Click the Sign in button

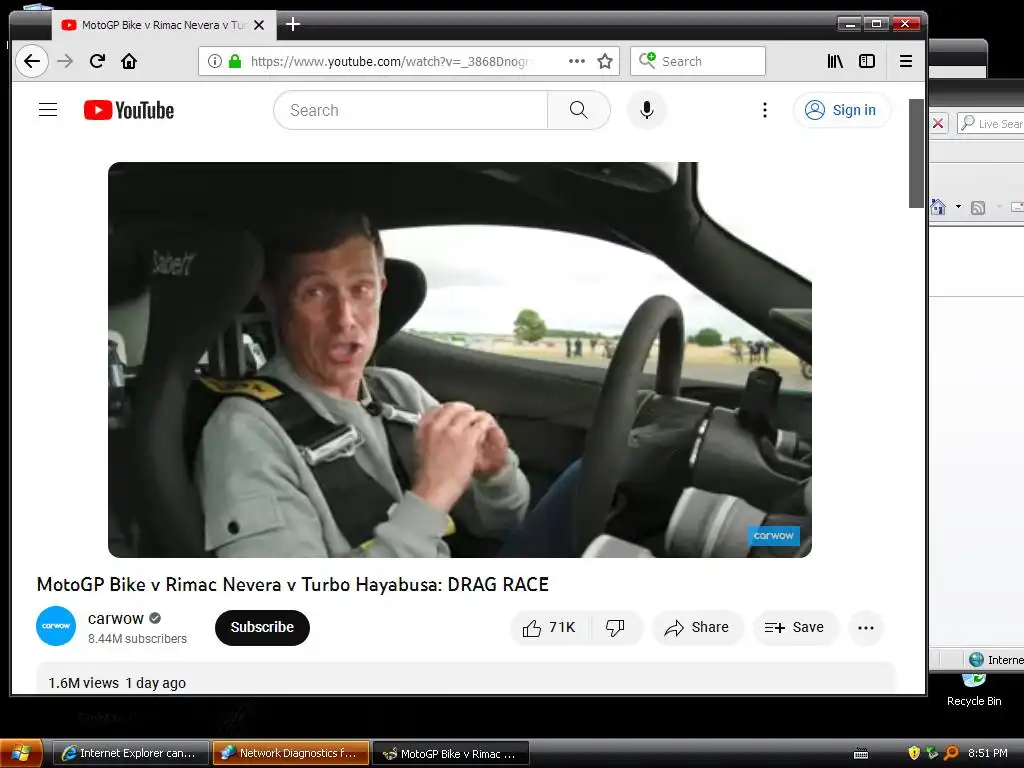coord(842,110)
